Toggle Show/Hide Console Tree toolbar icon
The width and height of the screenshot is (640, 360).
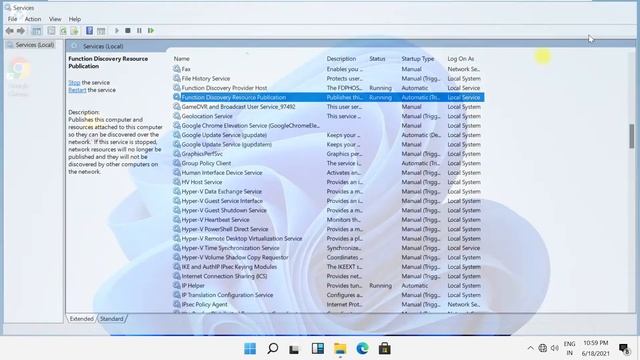[x=36, y=31]
